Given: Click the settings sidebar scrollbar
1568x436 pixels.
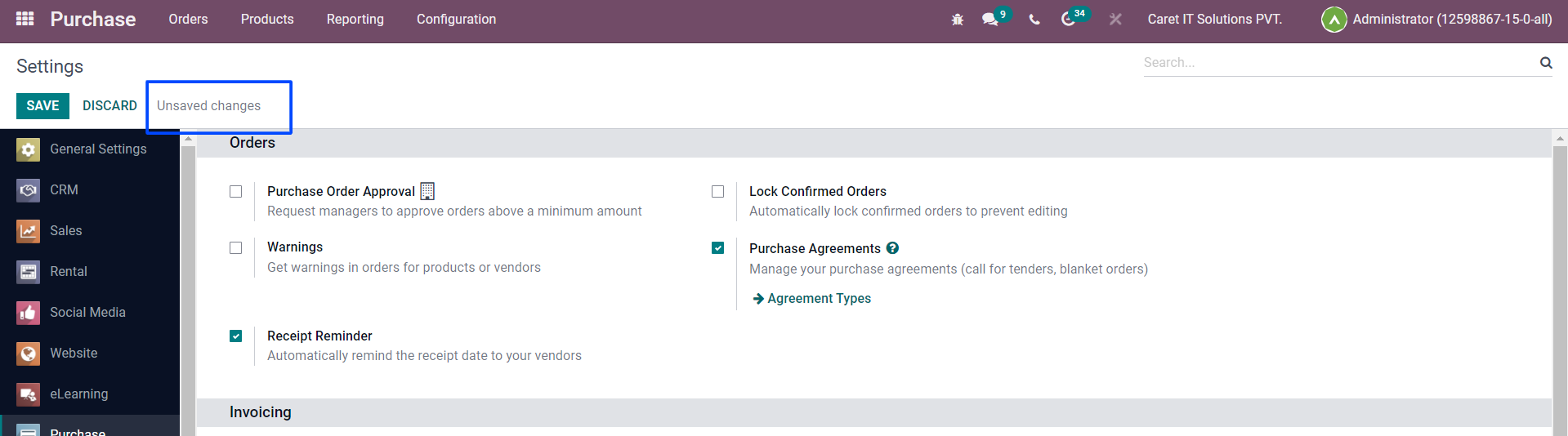Looking at the screenshot, I should click(188, 286).
